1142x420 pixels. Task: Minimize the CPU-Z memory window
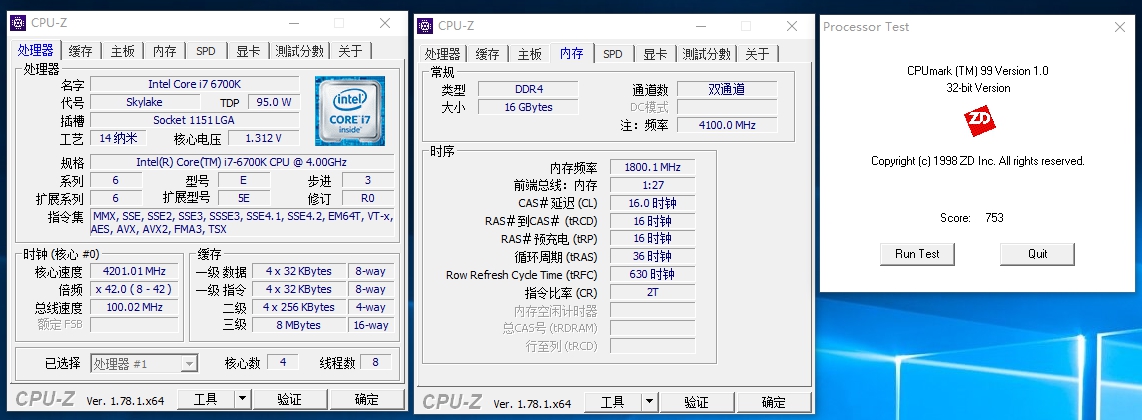(699, 26)
